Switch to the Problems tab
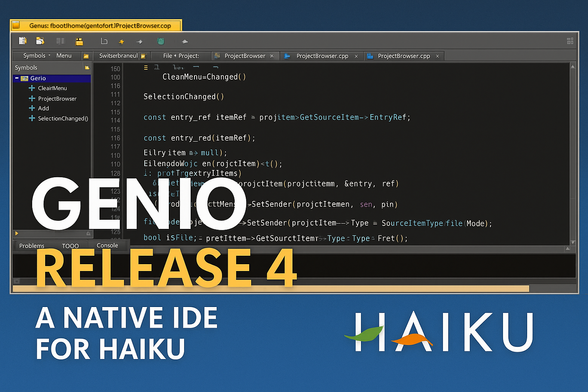 tap(32, 246)
